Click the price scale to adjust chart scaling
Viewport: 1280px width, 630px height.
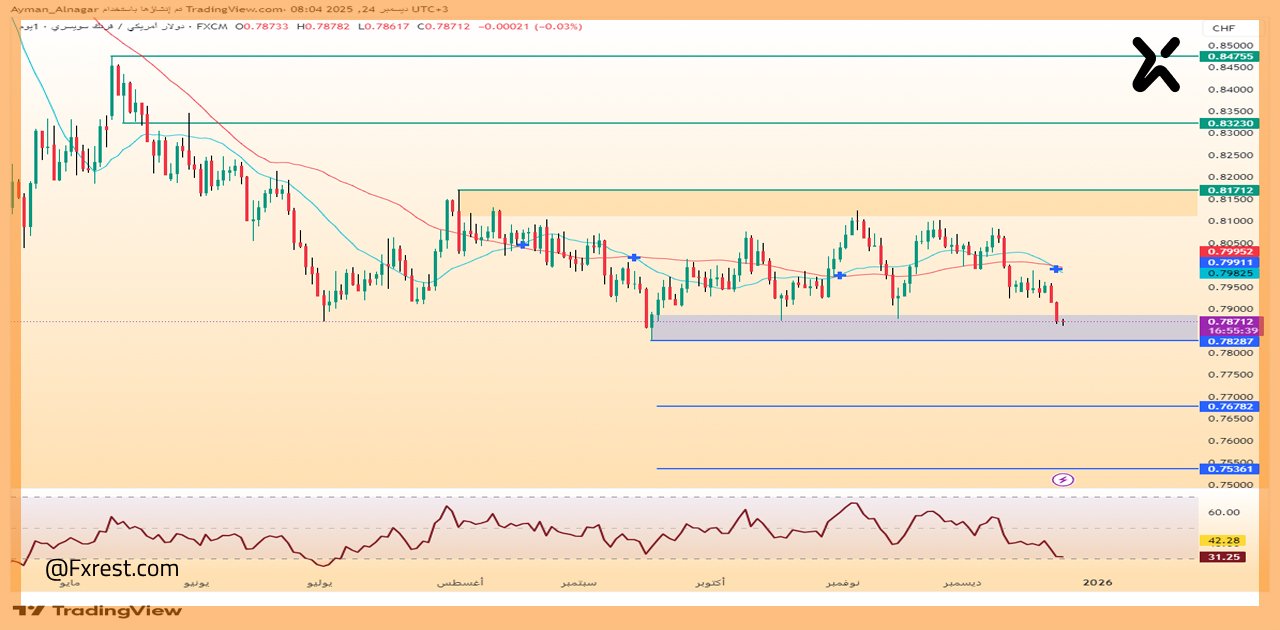pyautogui.click(x=1228, y=440)
